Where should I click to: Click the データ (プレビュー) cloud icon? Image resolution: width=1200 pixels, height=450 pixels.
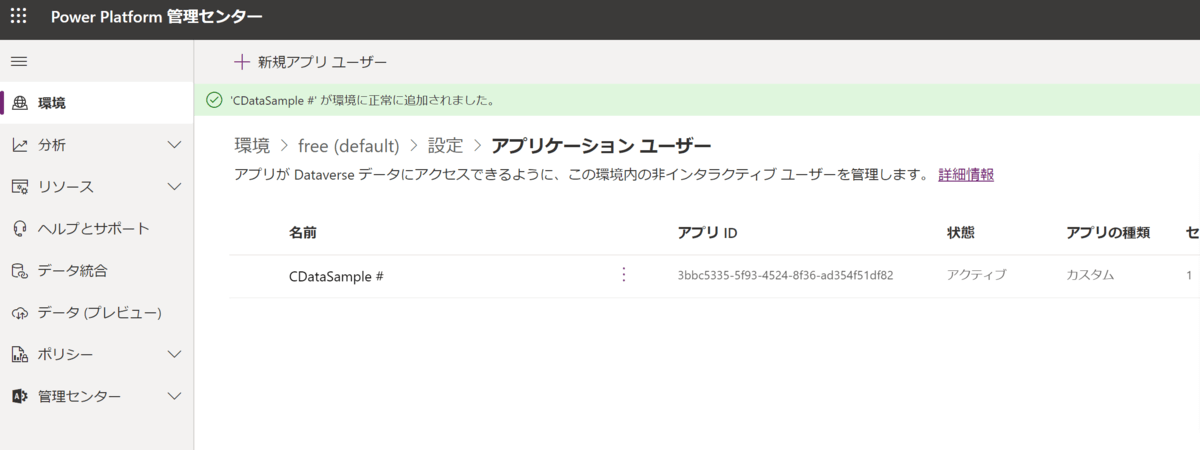19,313
